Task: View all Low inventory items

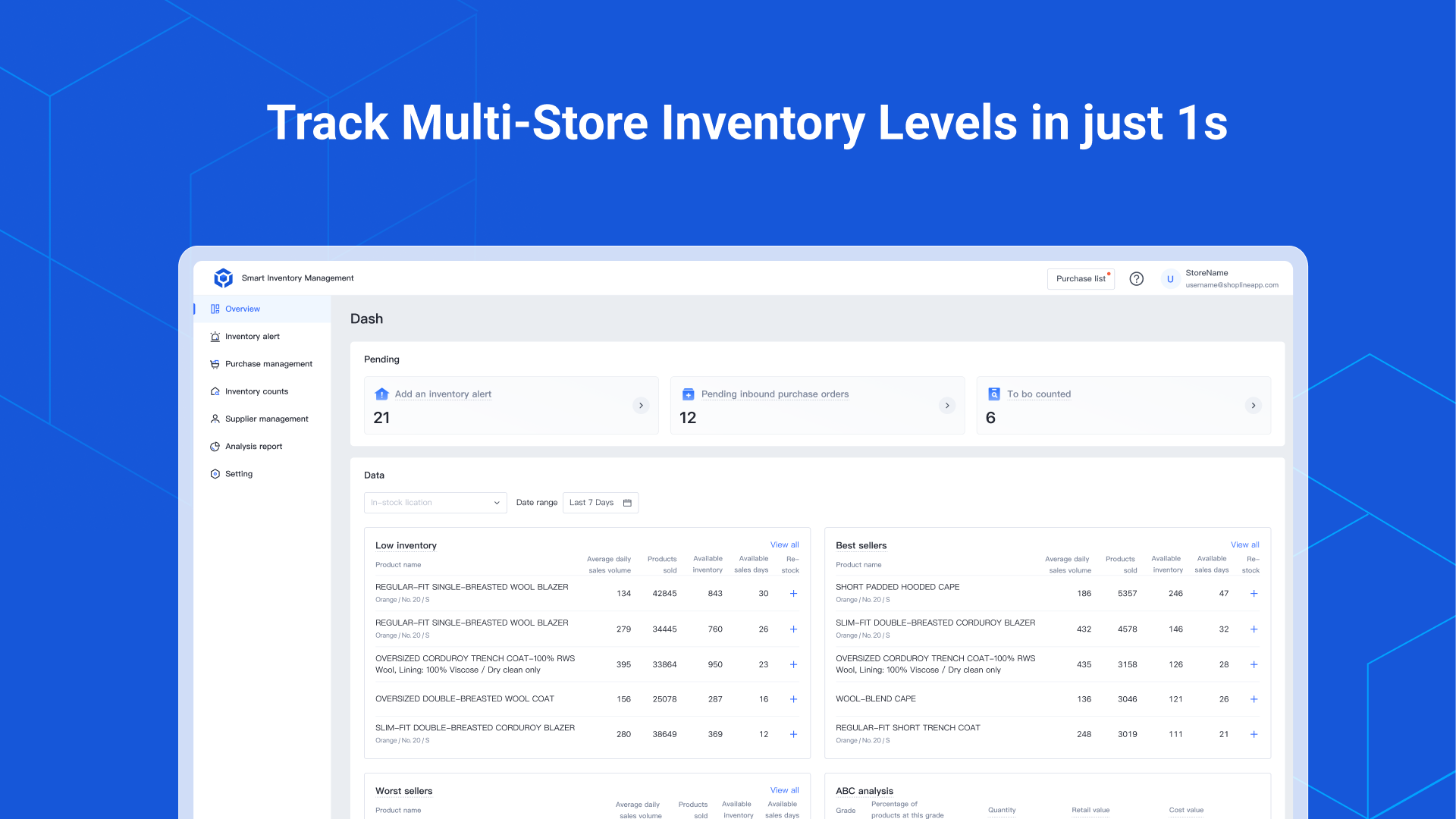Action: coord(784,545)
